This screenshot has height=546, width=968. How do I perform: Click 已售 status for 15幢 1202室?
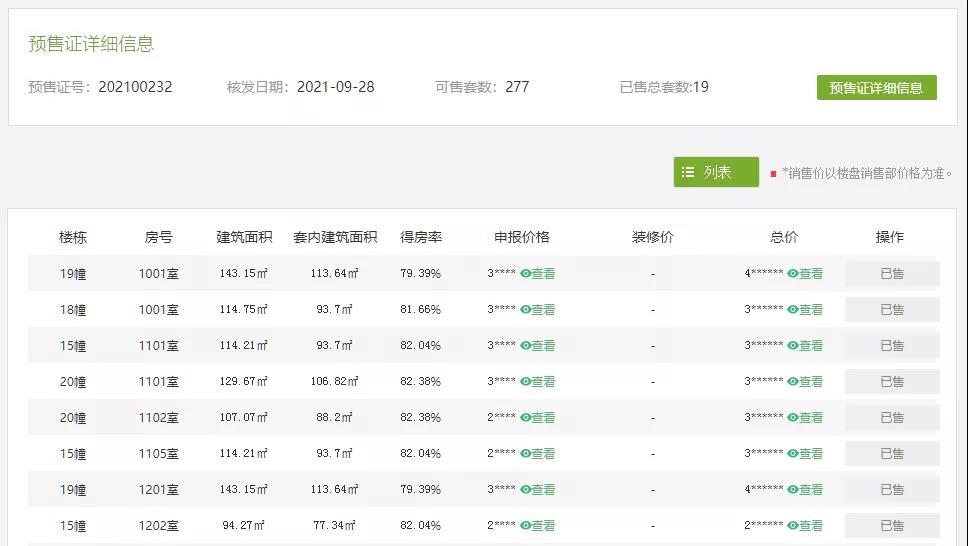tap(891, 526)
